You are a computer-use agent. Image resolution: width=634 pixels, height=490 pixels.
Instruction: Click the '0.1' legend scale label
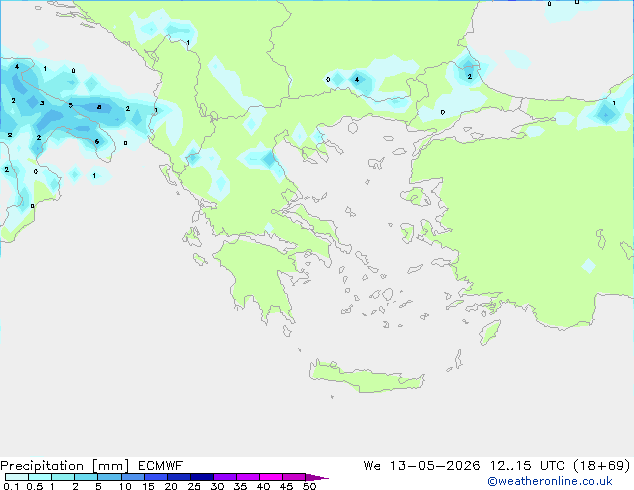pyautogui.click(x=11, y=486)
